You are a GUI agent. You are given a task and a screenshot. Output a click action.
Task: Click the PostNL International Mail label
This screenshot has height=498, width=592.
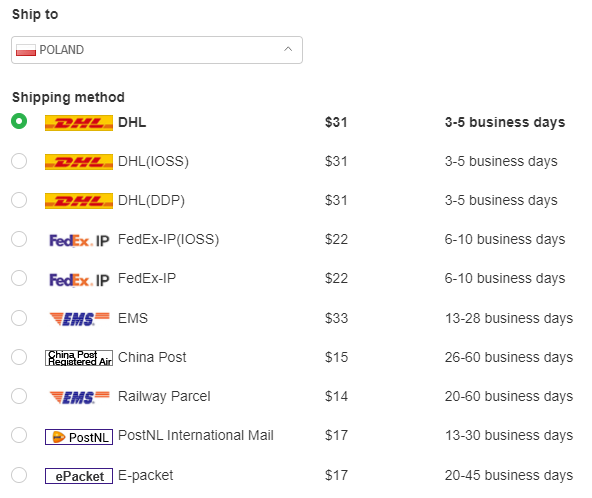(196, 435)
